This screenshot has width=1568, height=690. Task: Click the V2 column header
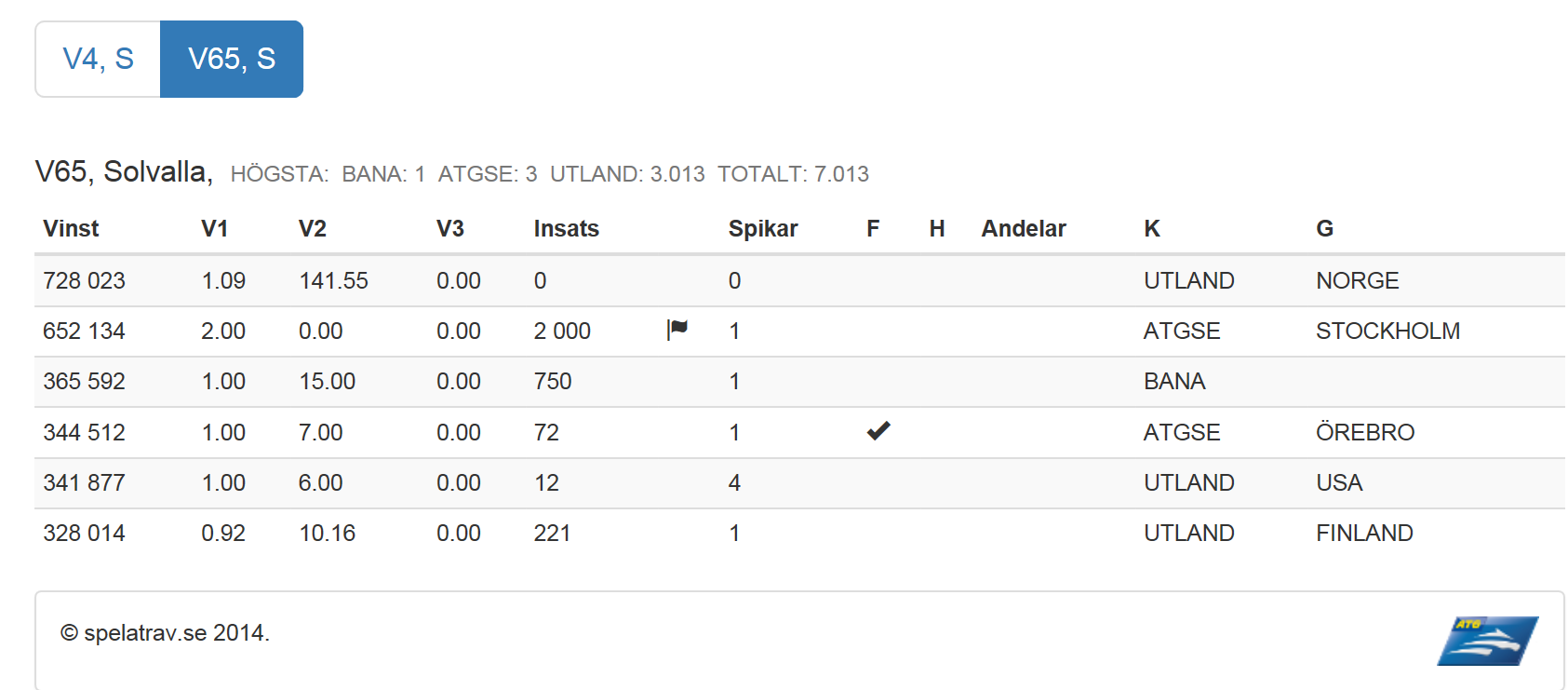[313, 229]
